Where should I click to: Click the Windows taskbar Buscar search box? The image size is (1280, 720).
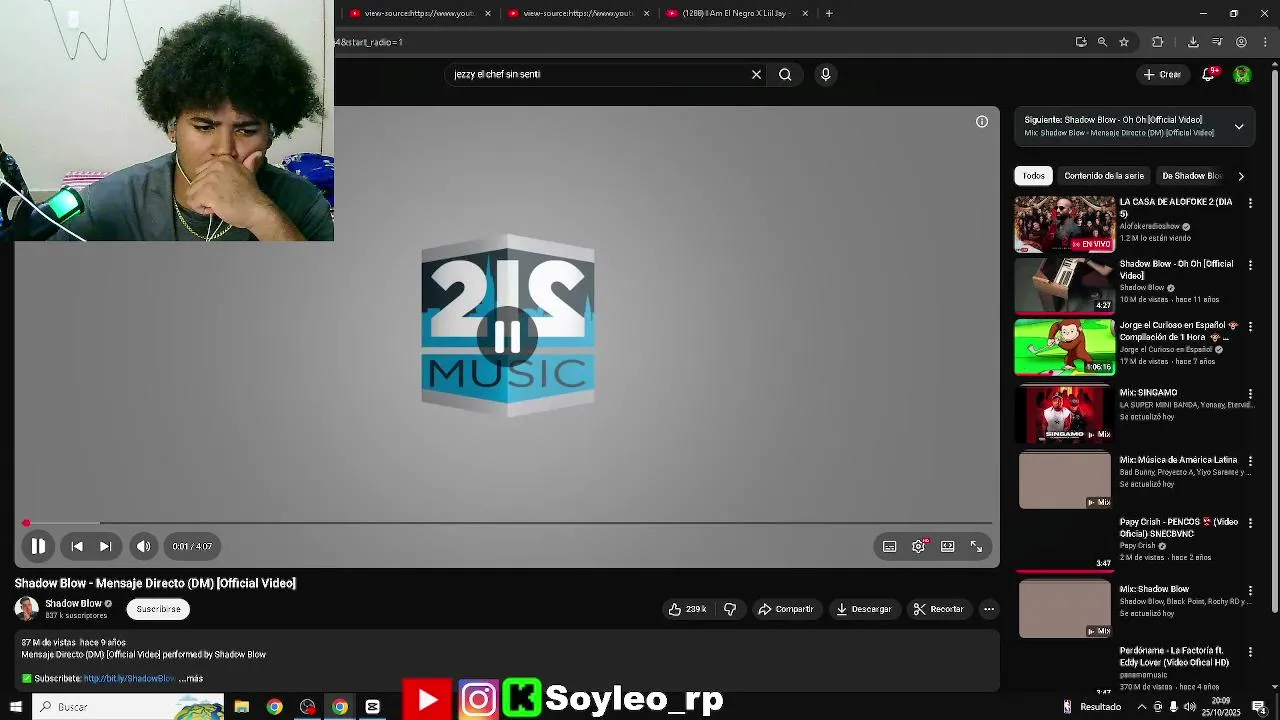point(128,707)
